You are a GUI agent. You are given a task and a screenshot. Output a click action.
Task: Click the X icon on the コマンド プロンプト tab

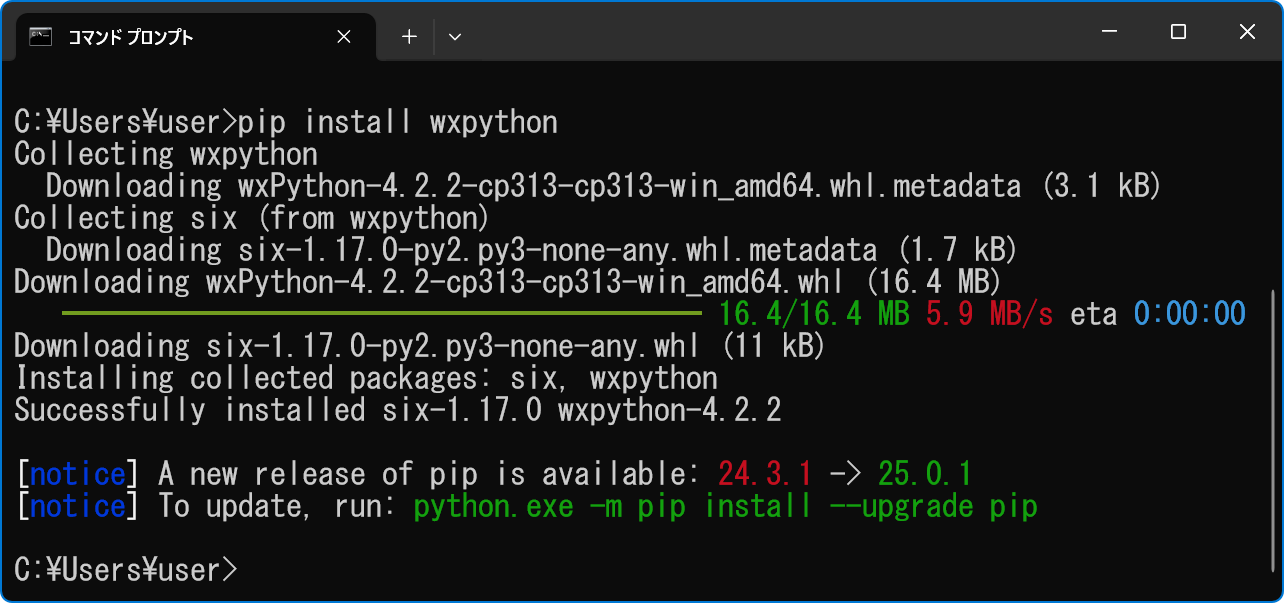point(343,36)
